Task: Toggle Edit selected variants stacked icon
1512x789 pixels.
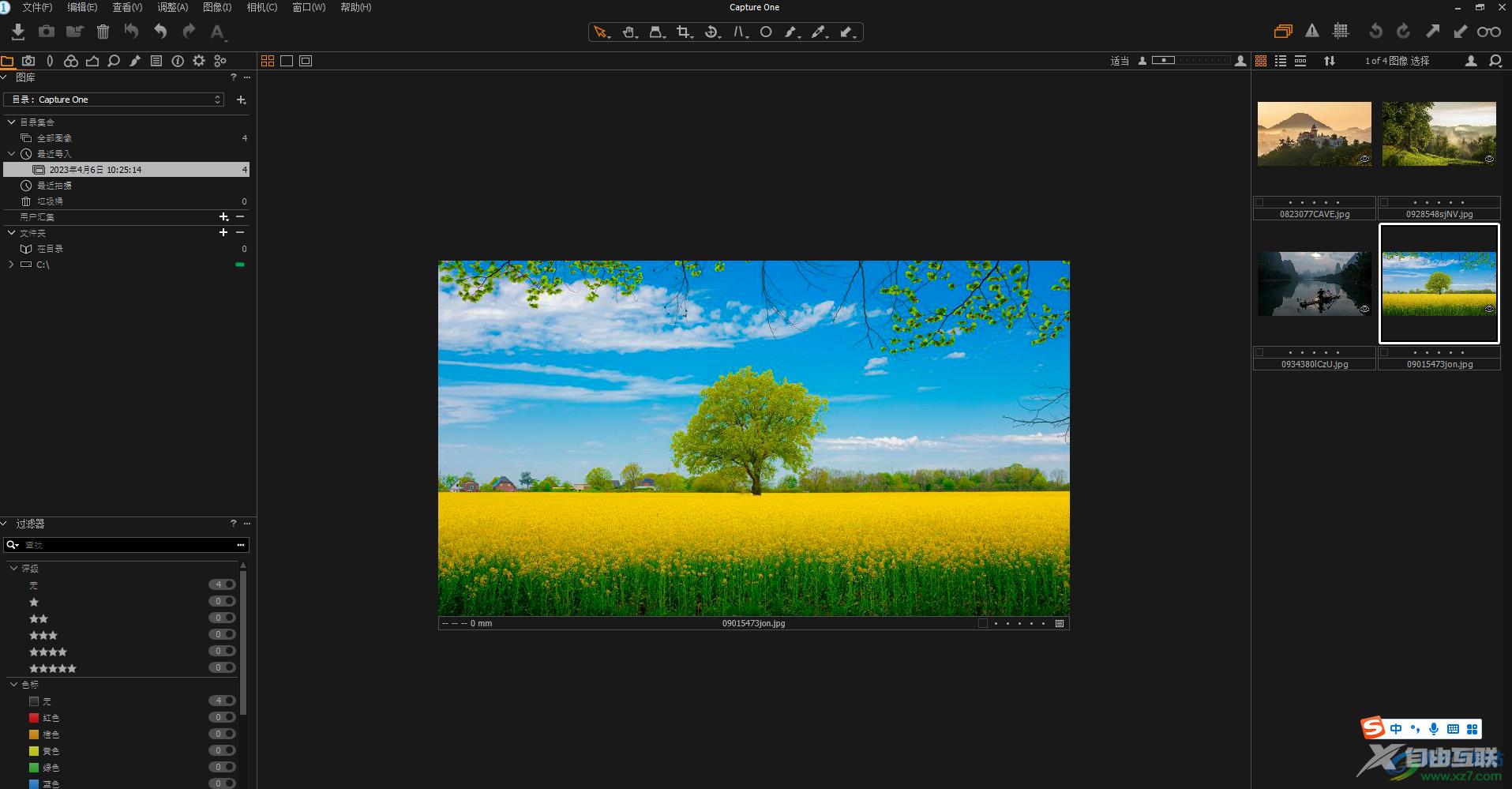Action: click(x=1283, y=32)
